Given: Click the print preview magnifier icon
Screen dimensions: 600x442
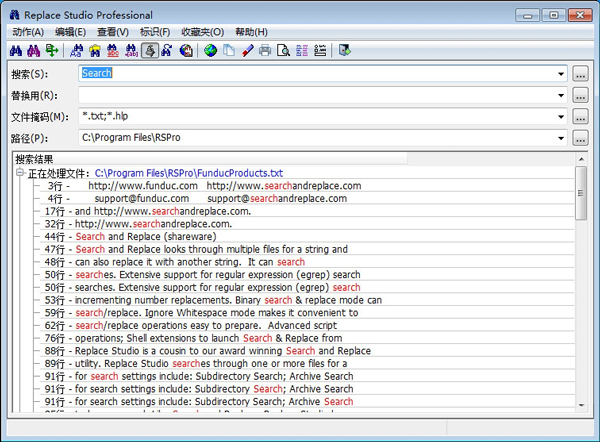Looking at the screenshot, I should click(x=283, y=51).
